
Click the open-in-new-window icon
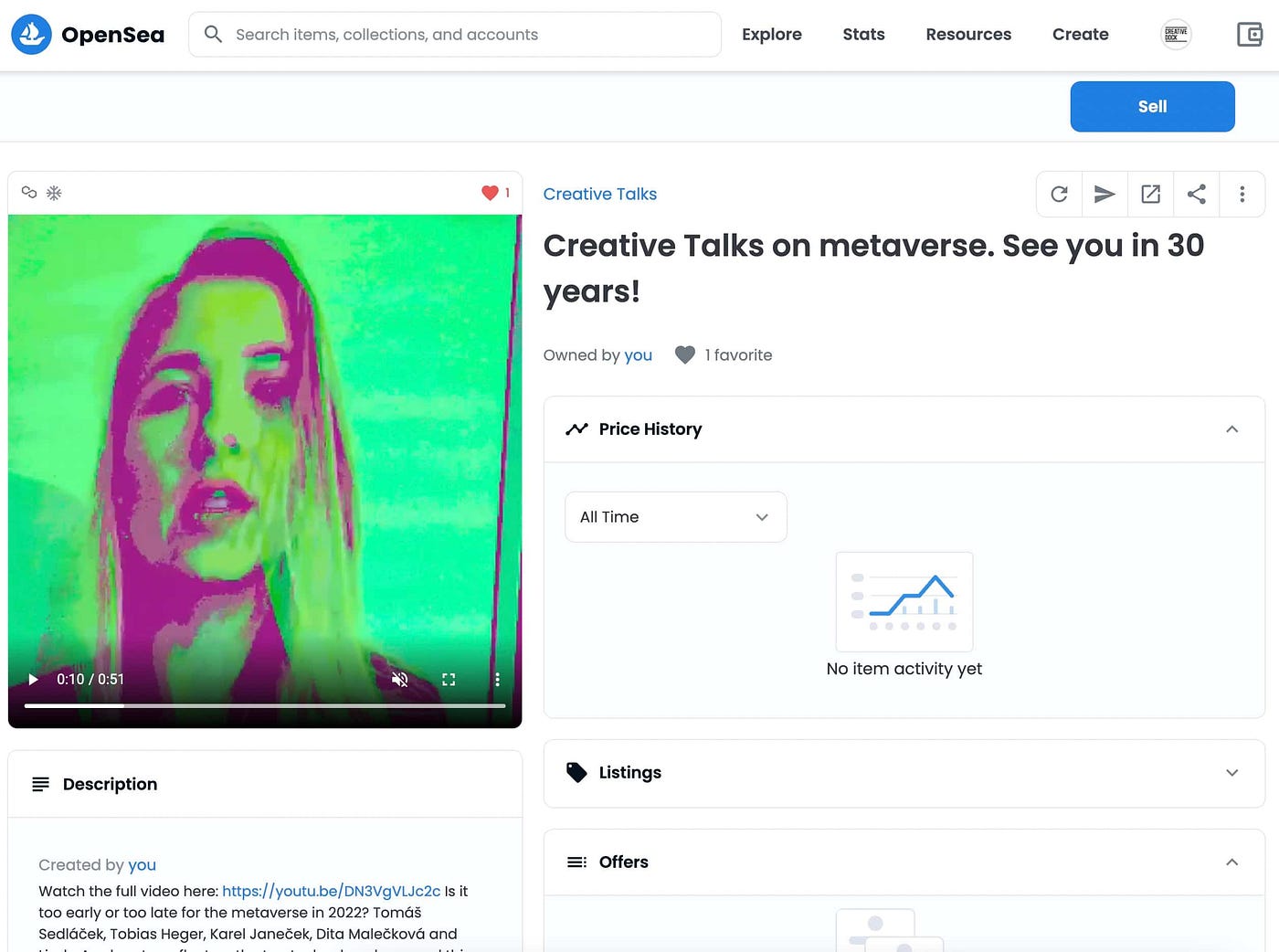1150,194
